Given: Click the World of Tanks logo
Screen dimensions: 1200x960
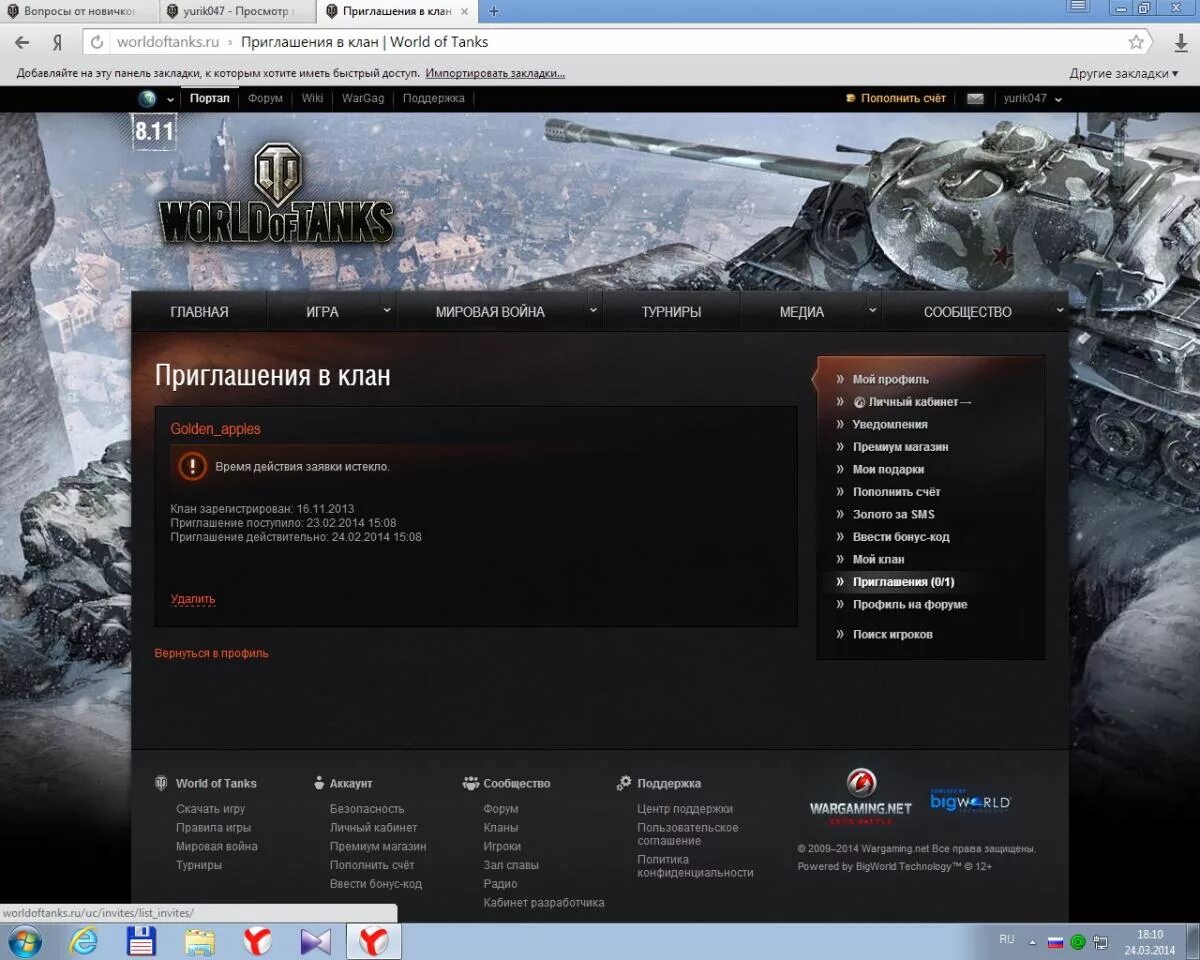Looking at the screenshot, I should pyautogui.click(x=276, y=193).
